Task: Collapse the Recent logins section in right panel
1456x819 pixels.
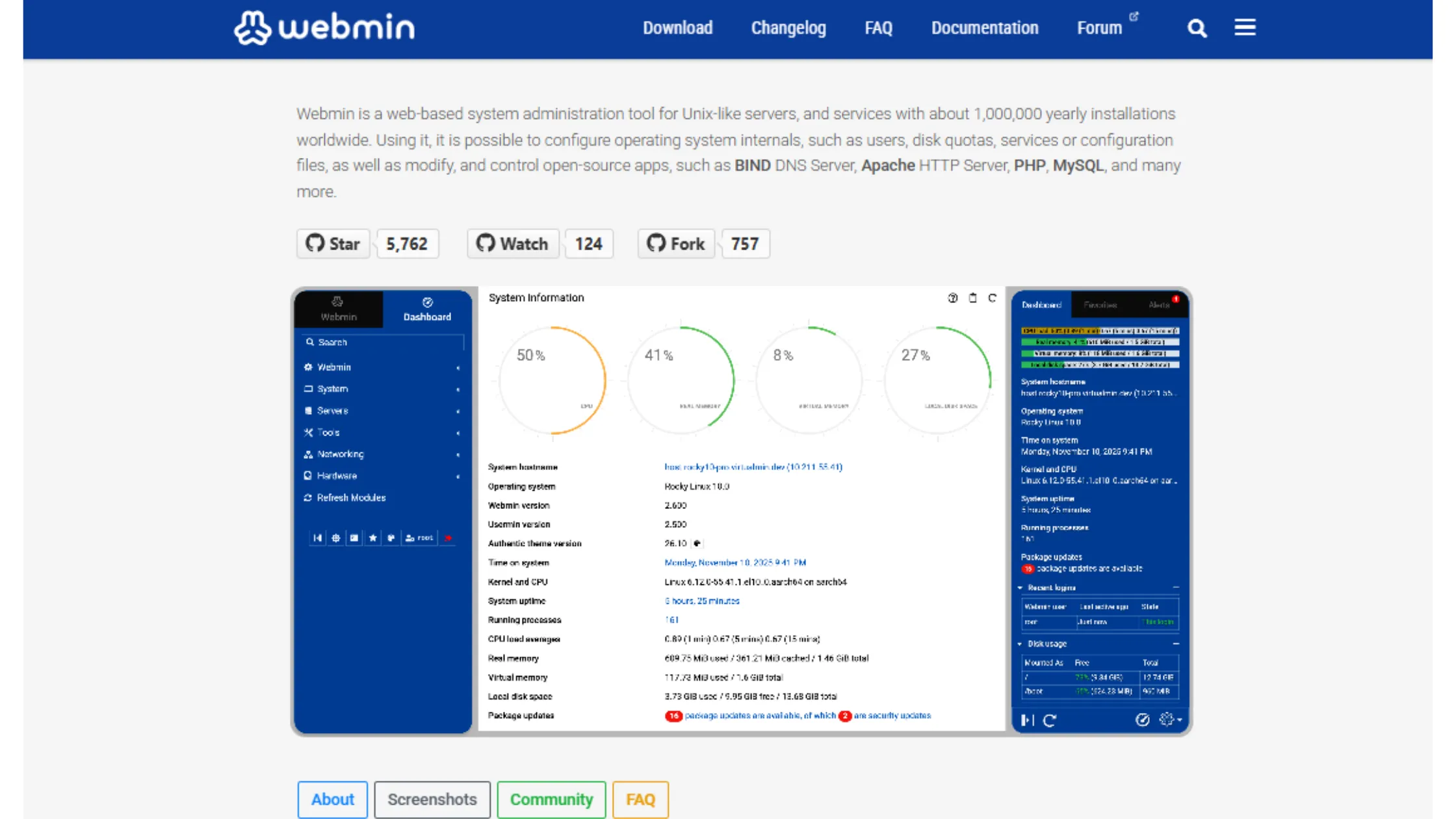Action: [x=1175, y=588]
